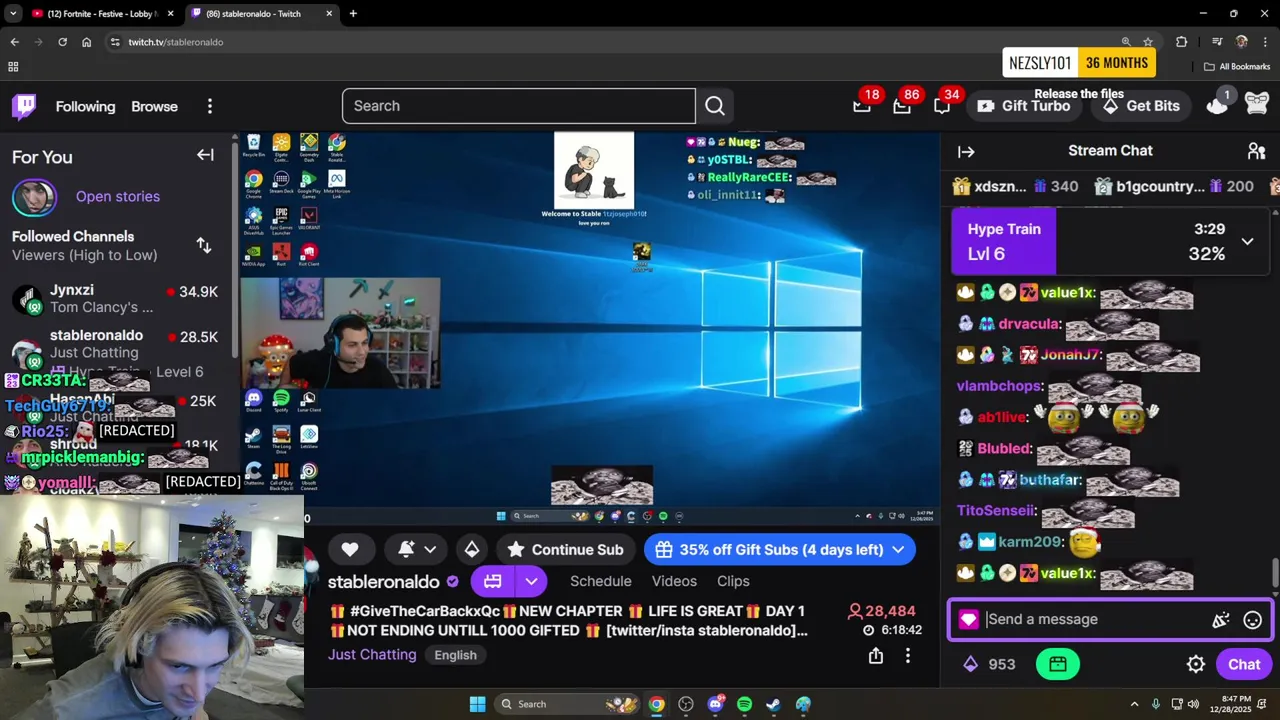This screenshot has width=1280, height=720.
Task: Click the Gift Turbo button
Action: [1024, 106]
